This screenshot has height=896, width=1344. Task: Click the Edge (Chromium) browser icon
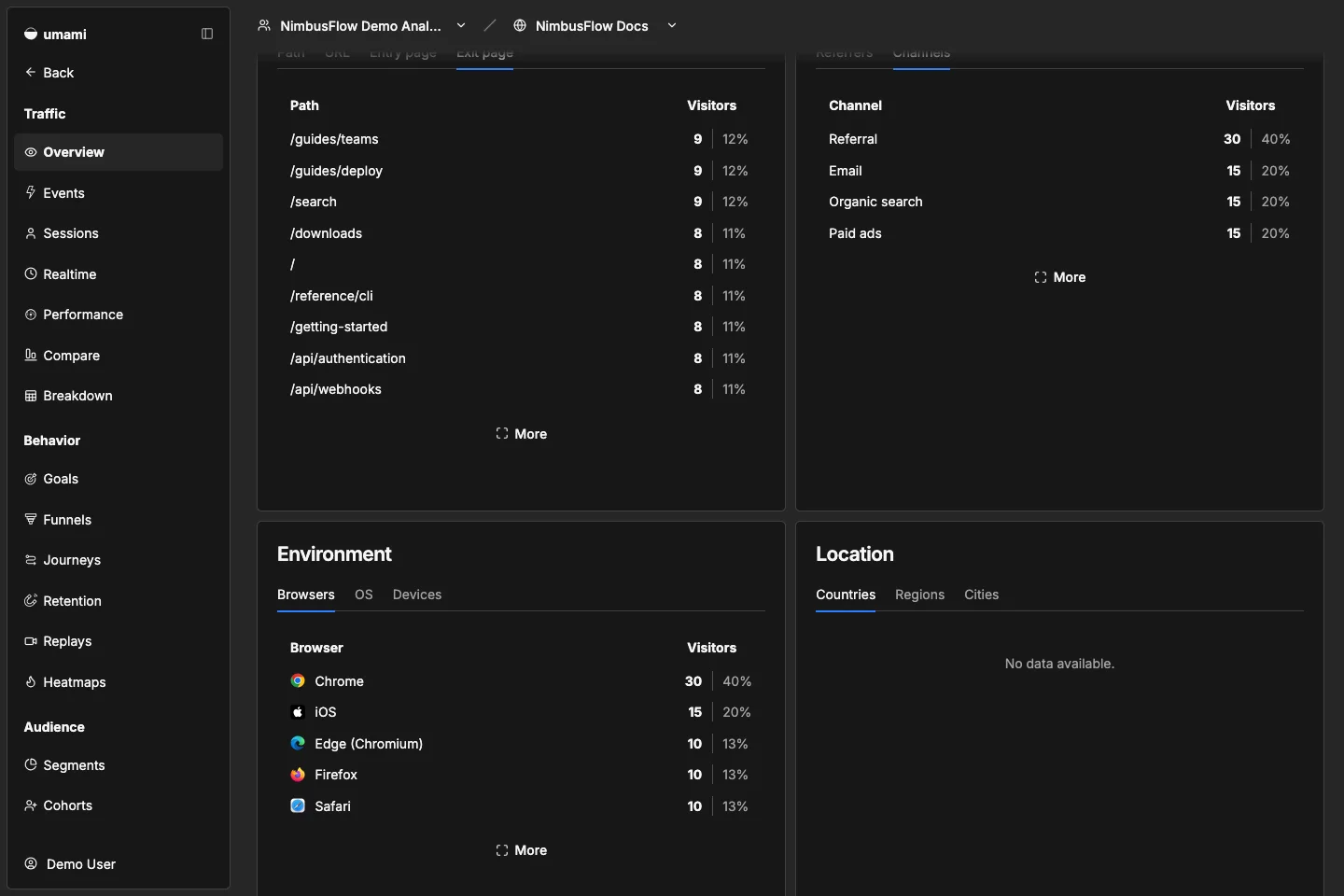[x=298, y=743]
